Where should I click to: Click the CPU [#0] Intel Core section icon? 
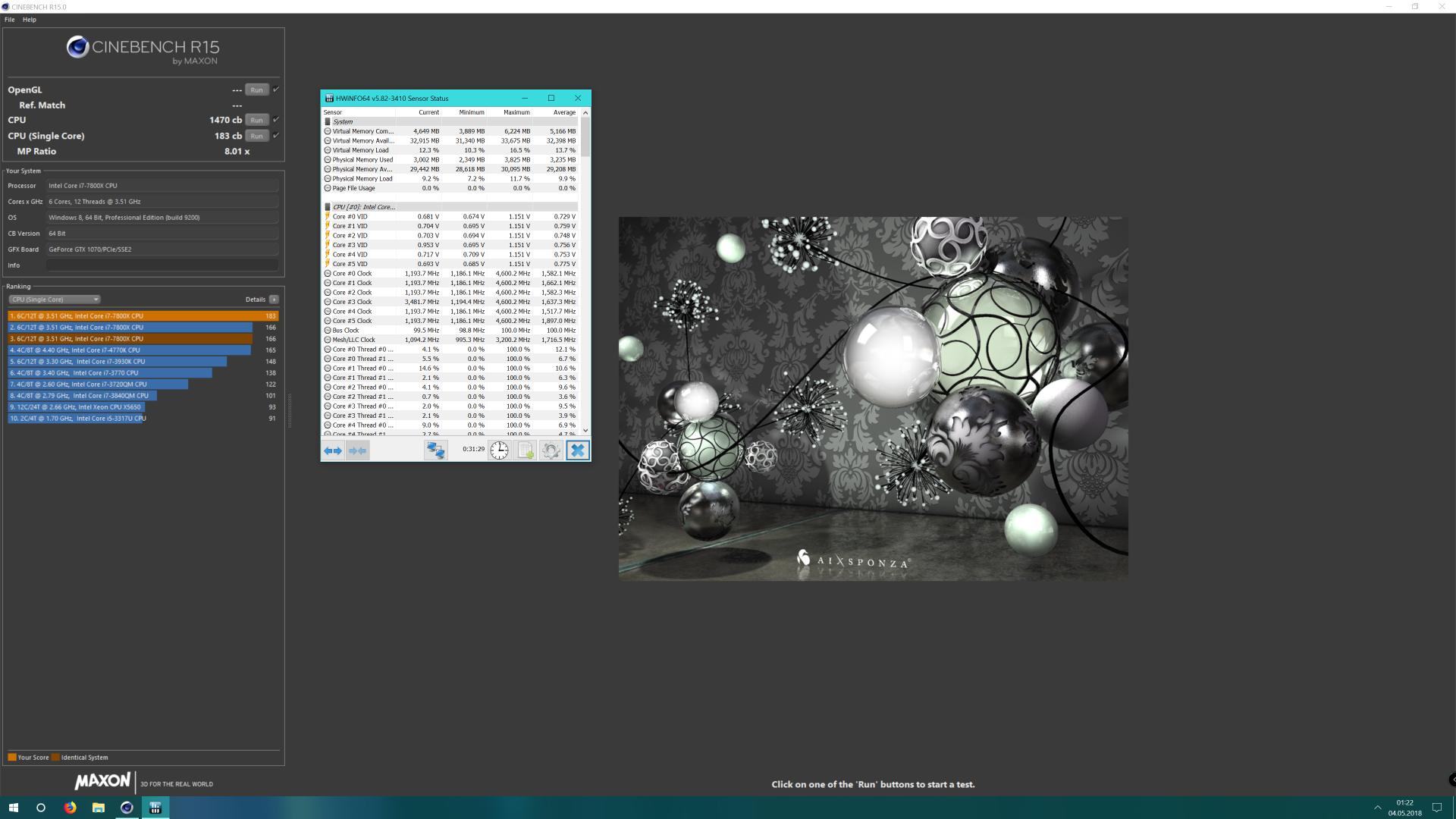pos(328,207)
